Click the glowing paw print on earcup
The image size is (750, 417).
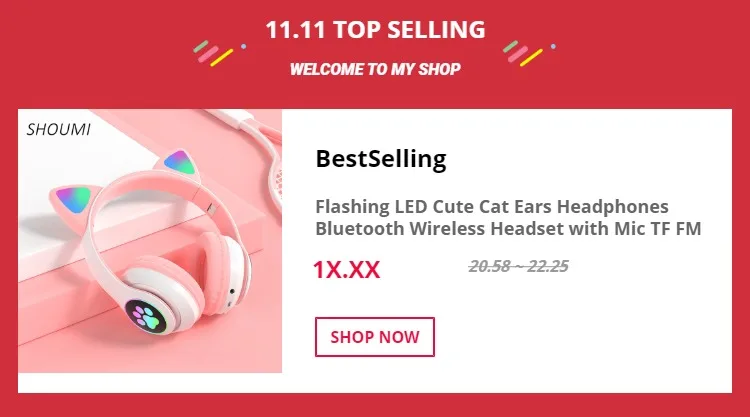pyautogui.click(x=145, y=317)
